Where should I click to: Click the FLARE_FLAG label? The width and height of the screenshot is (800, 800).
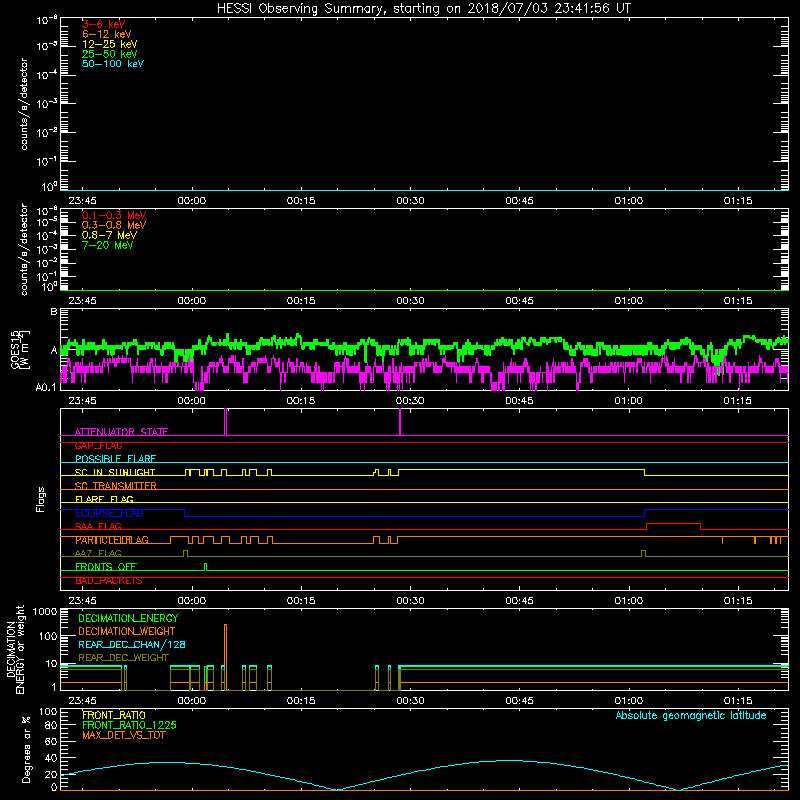[104, 499]
